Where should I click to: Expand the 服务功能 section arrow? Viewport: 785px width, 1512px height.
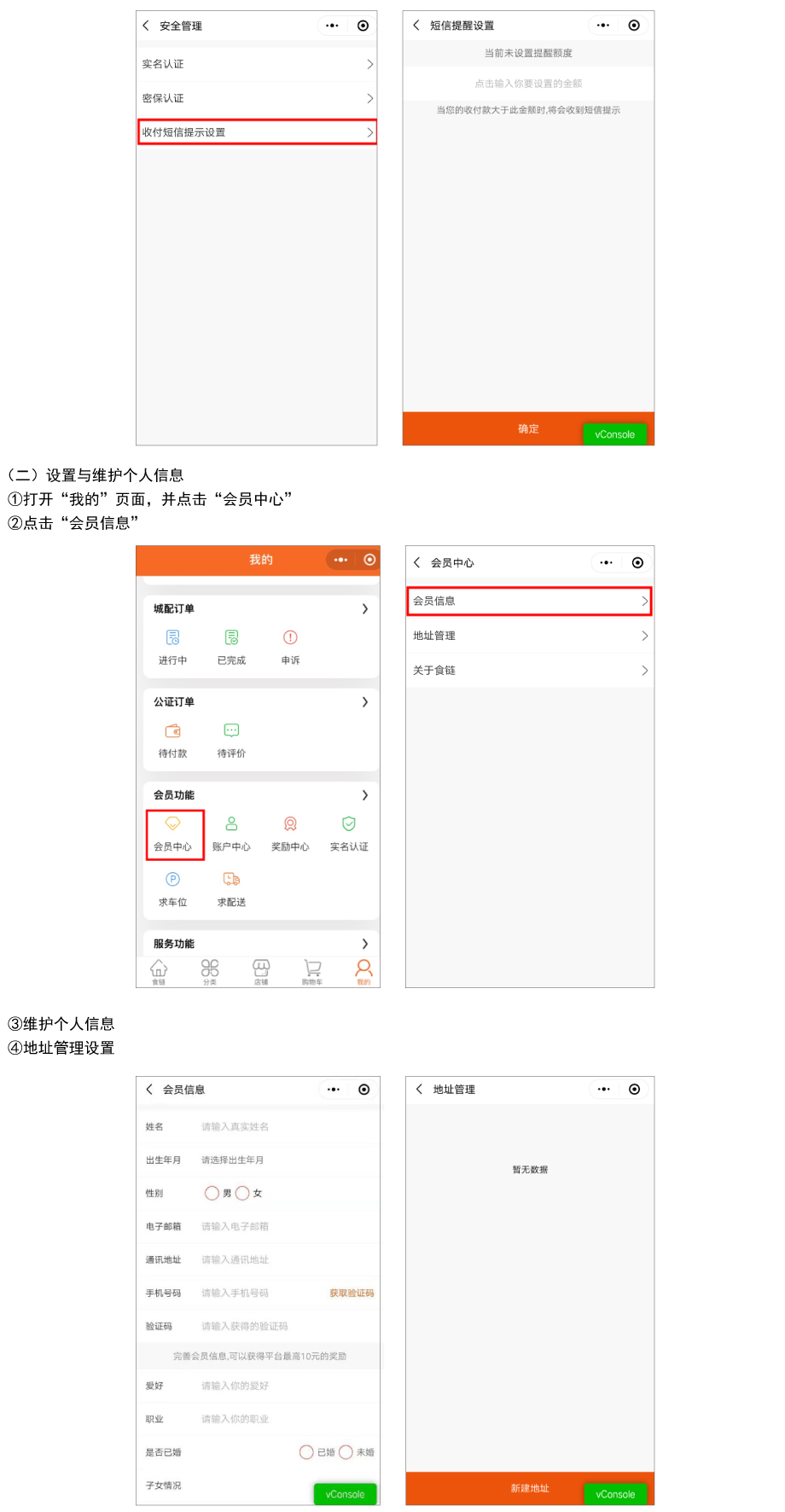coord(365,944)
